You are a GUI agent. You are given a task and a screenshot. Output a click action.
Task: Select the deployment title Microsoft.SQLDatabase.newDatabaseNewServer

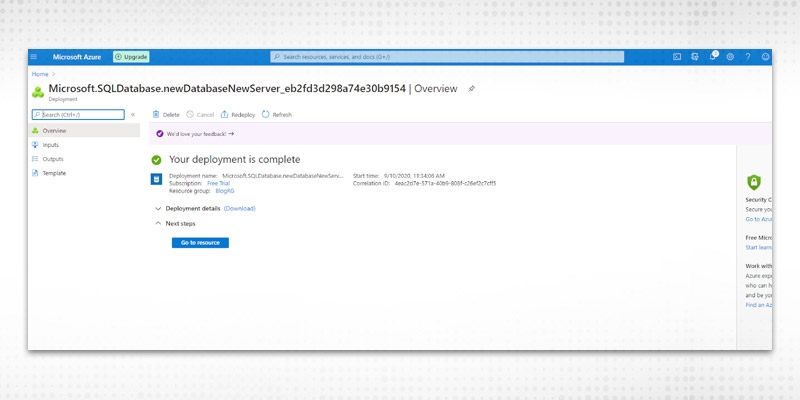click(x=227, y=89)
